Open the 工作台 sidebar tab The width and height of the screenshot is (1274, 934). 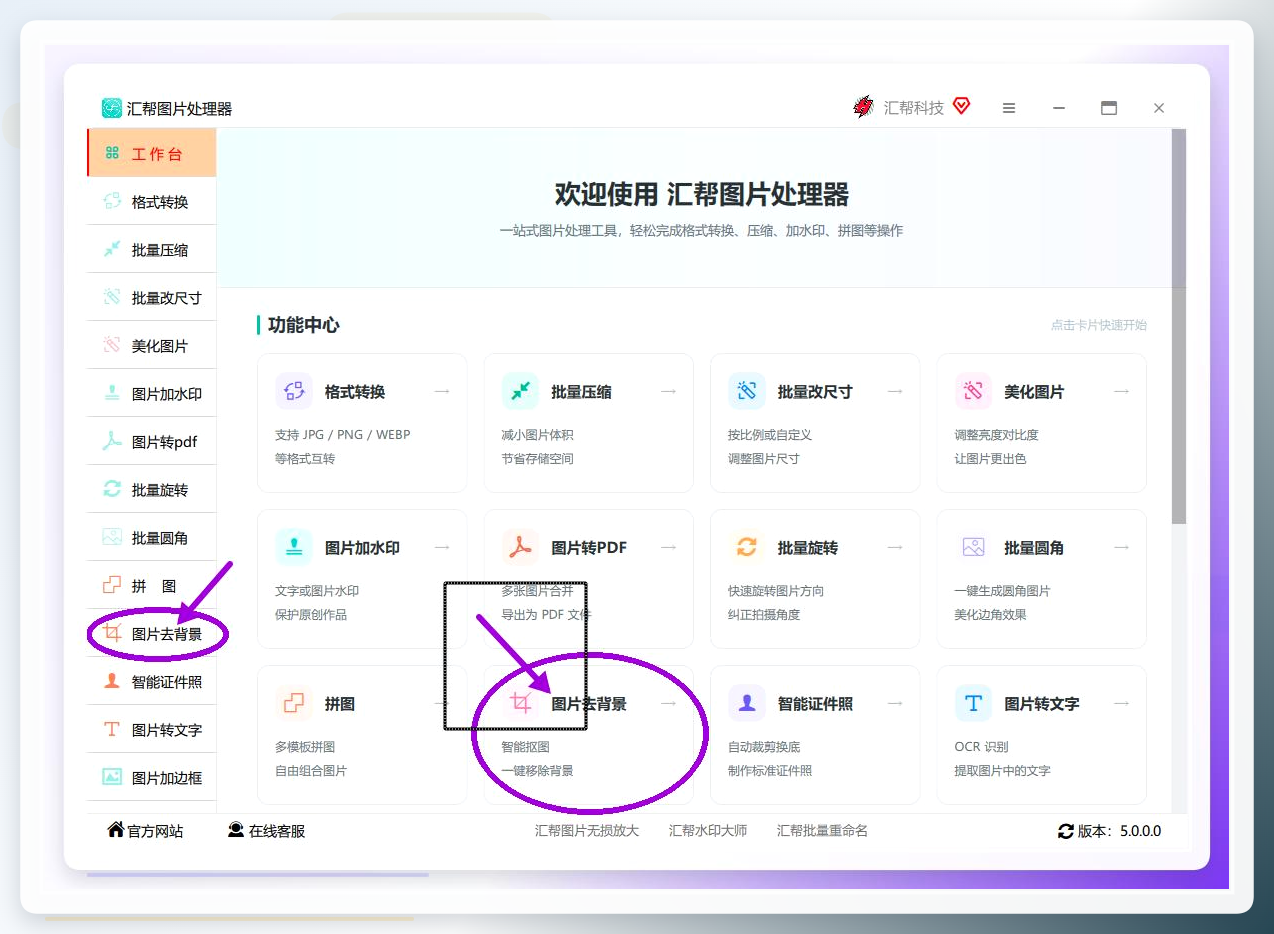pyautogui.click(x=152, y=153)
